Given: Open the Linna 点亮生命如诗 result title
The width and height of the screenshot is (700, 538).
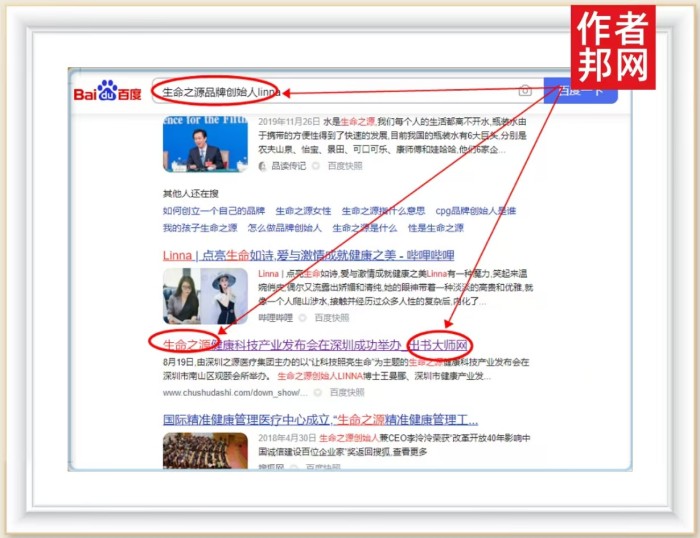Looking at the screenshot, I should tap(308, 255).
